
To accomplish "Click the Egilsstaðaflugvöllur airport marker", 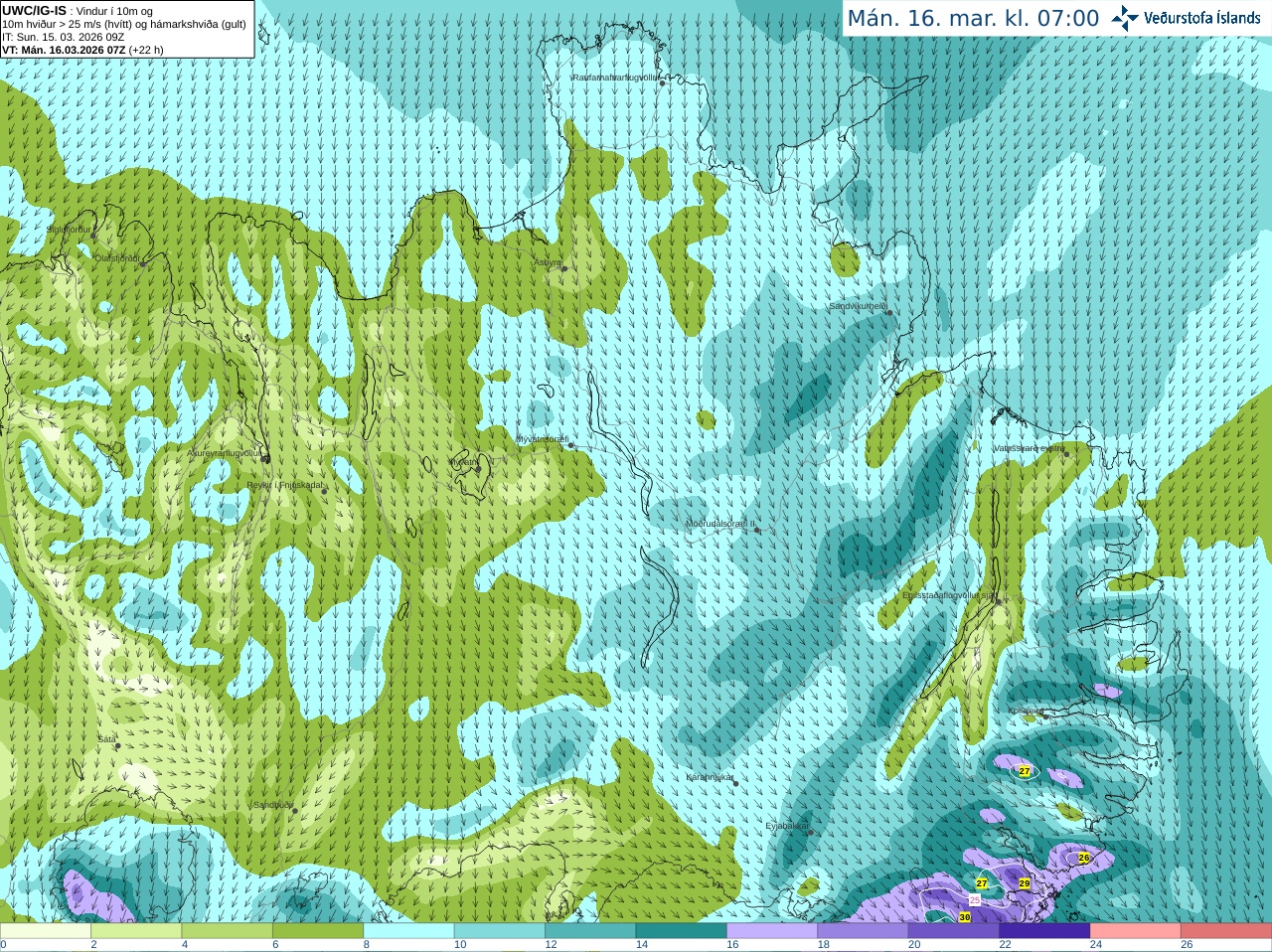I will click(x=999, y=601).
